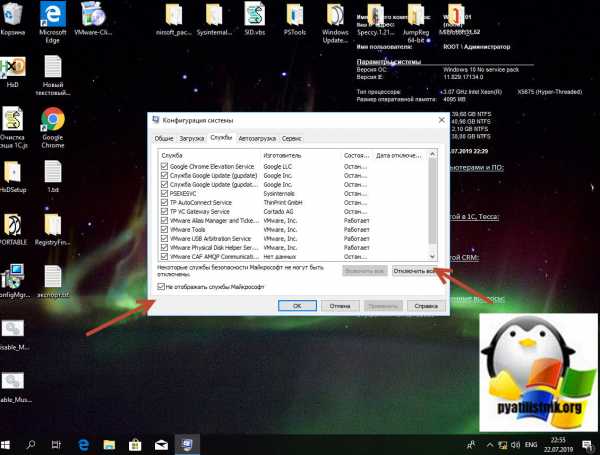Click Отключить все button
The image size is (600, 455).
pyautogui.click(x=414, y=271)
